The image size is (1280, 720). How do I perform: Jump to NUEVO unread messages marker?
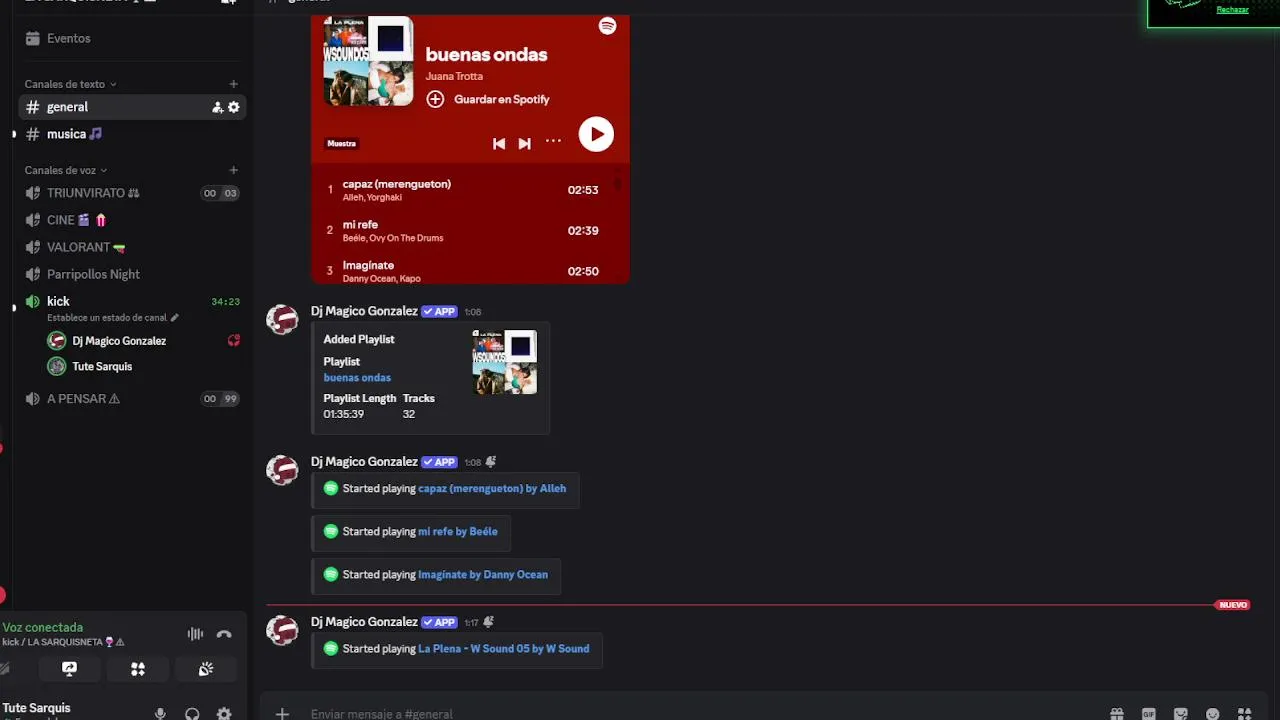[x=1233, y=605]
